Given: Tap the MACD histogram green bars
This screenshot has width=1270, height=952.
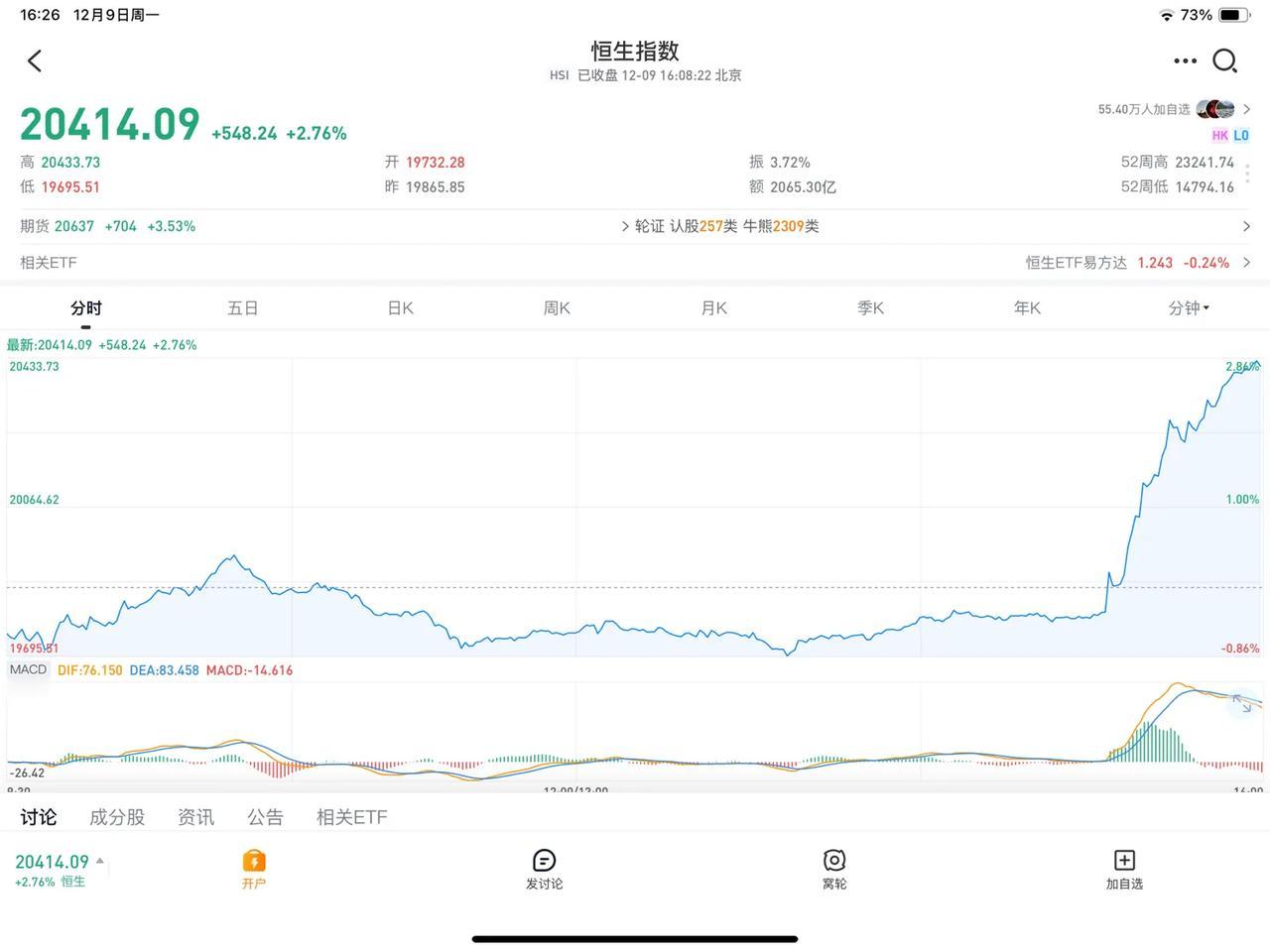Looking at the screenshot, I should click(1151, 742).
